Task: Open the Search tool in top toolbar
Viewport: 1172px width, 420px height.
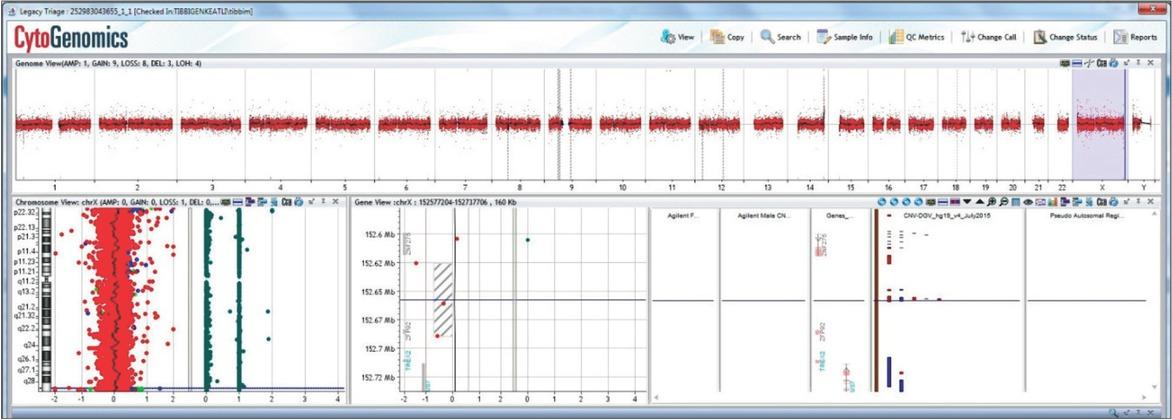Action: point(780,37)
